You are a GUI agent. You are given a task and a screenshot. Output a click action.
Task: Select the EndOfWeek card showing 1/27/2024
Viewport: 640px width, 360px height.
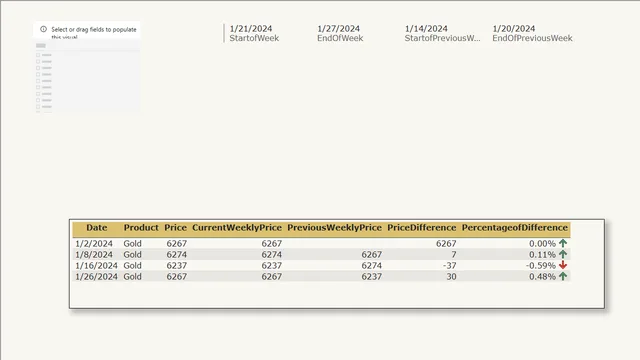(340, 33)
